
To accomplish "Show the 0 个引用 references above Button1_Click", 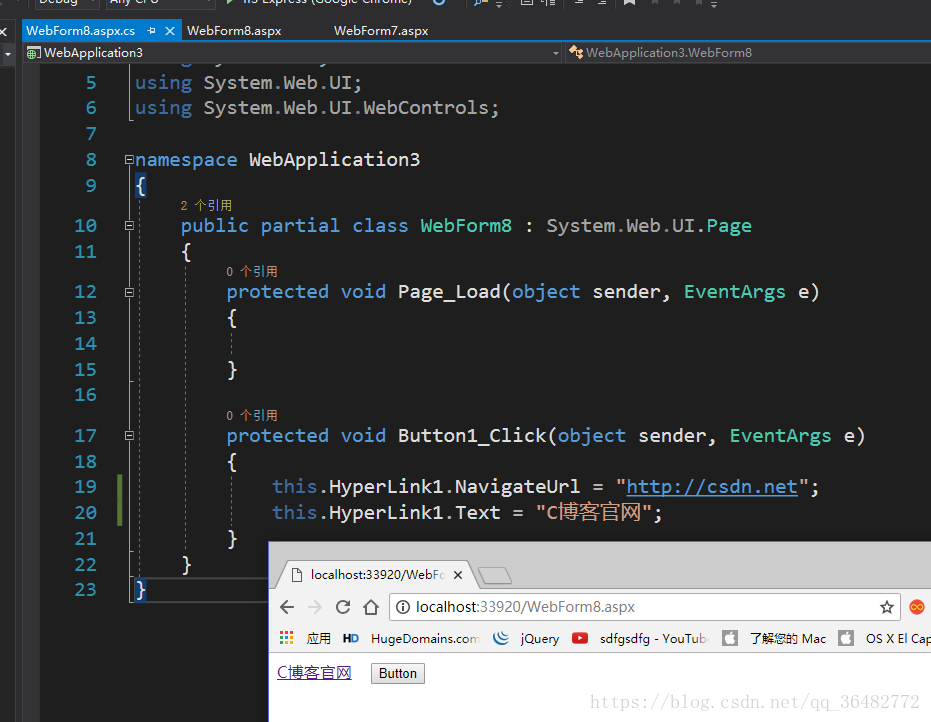I will click(252, 415).
